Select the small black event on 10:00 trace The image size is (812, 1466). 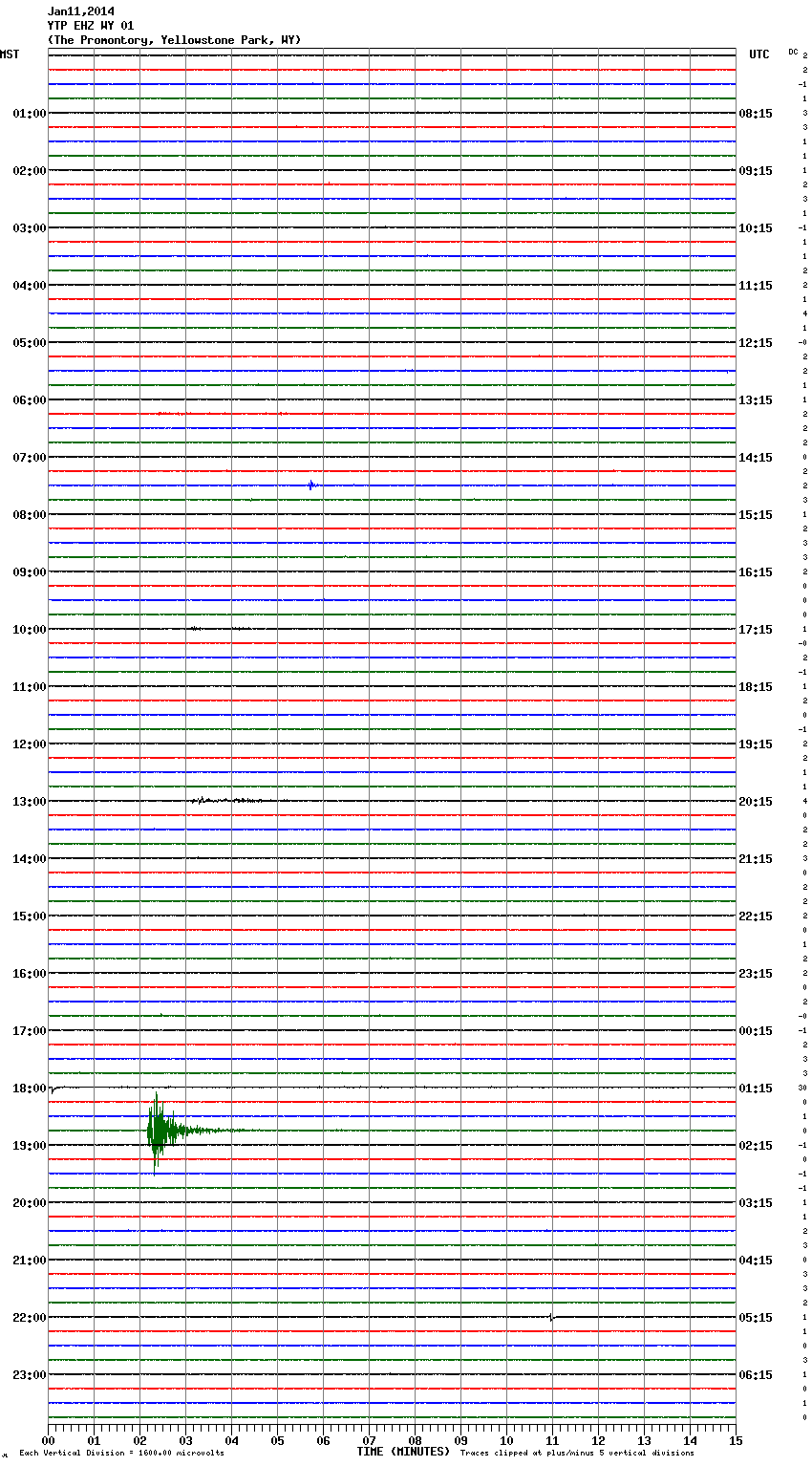[x=195, y=629]
